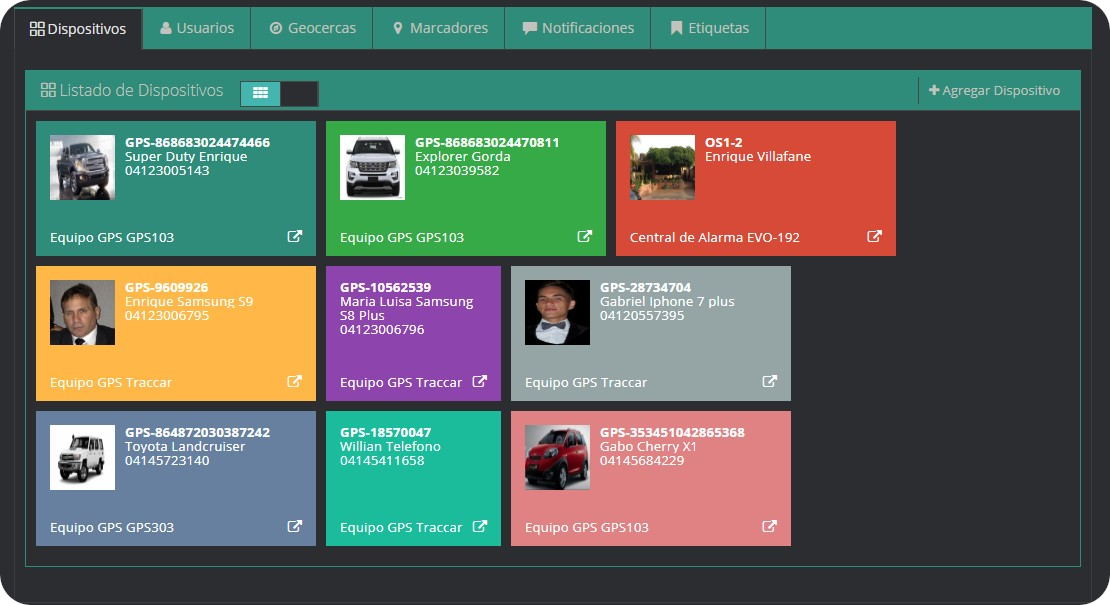Open external link on Willian Telefono card
Image resolution: width=1110 pixels, height=605 pixels.
(x=480, y=527)
